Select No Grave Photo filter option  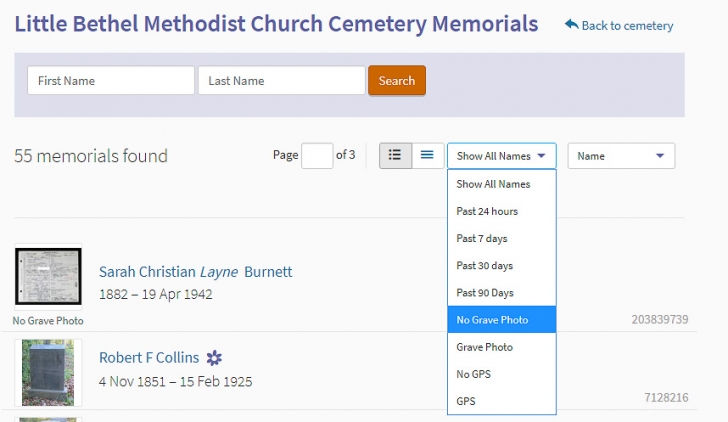[x=501, y=320]
